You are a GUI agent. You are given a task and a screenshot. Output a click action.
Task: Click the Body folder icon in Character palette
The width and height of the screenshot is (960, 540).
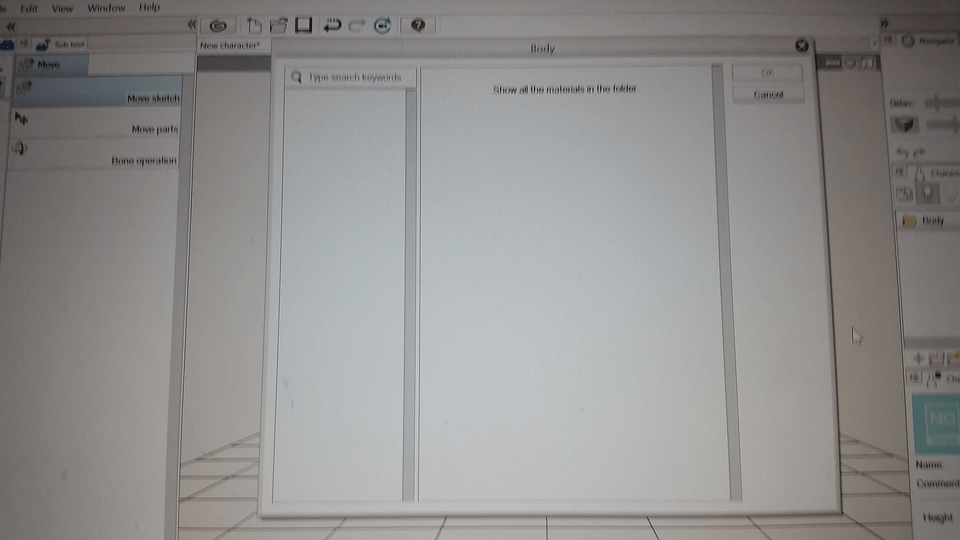[909, 222]
